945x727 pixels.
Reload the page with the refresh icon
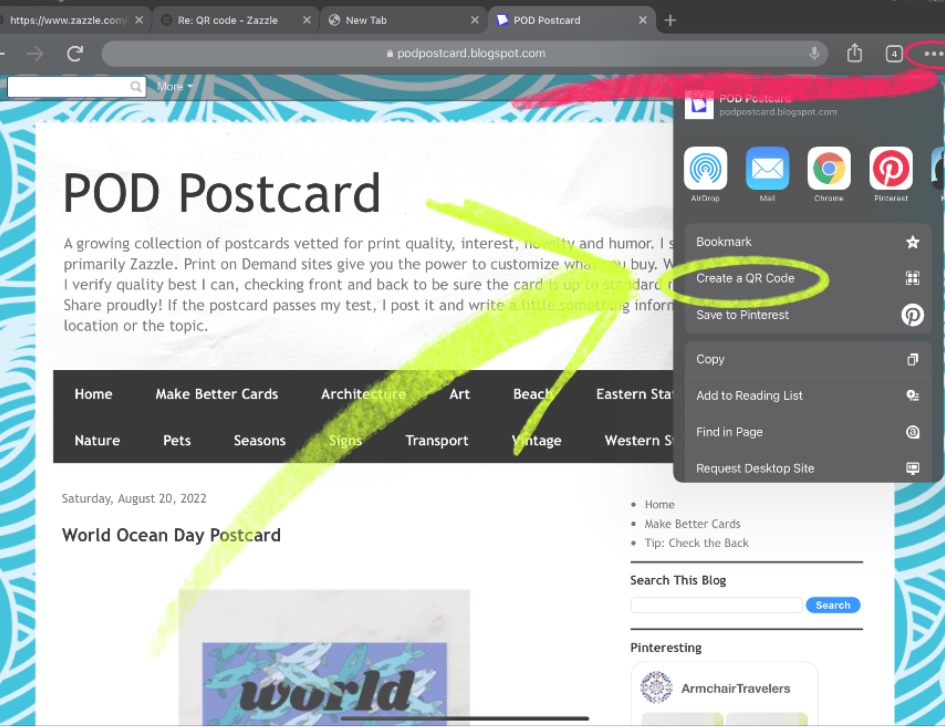(x=75, y=54)
